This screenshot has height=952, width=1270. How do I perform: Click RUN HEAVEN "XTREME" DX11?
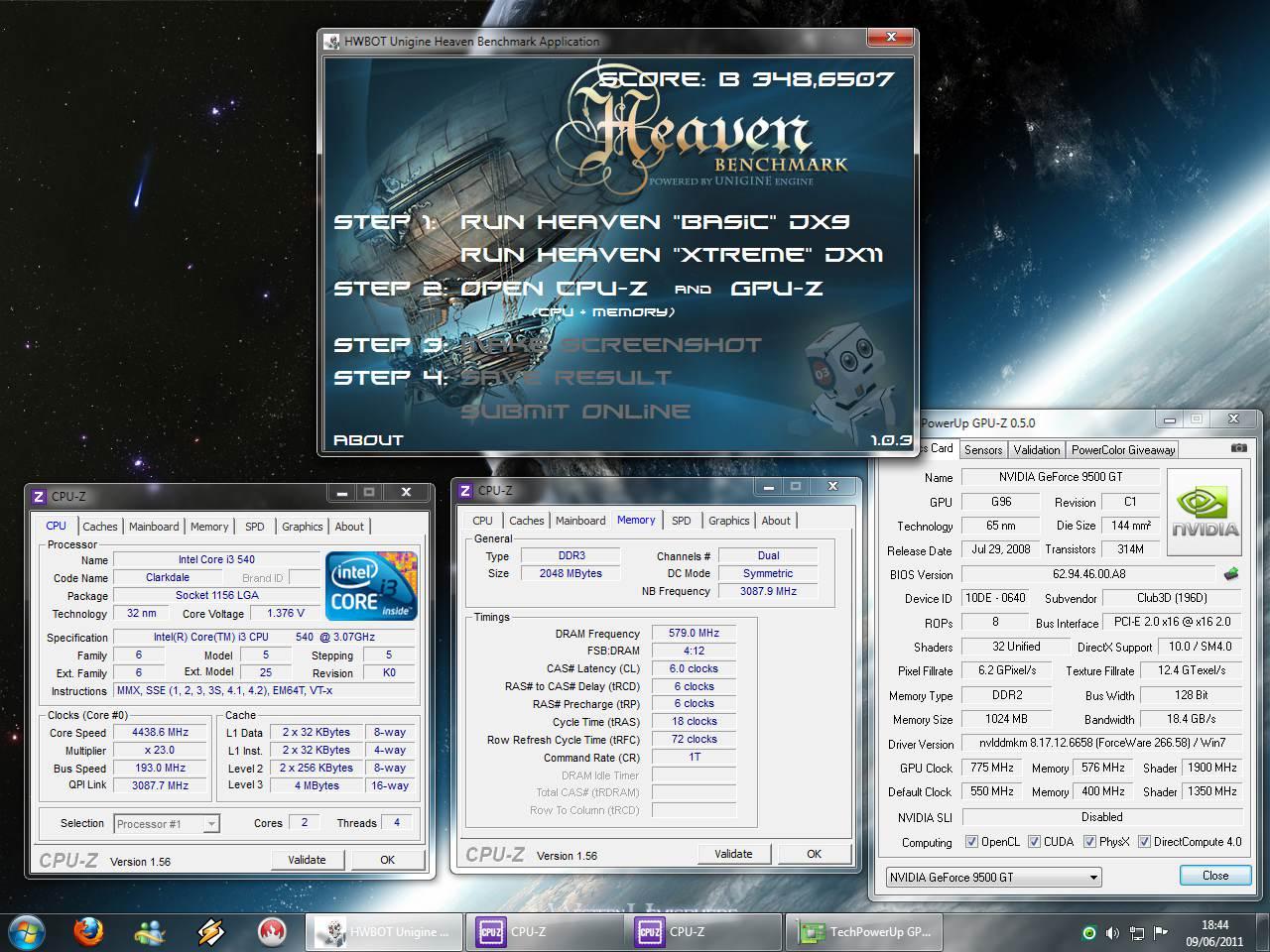[x=672, y=255]
